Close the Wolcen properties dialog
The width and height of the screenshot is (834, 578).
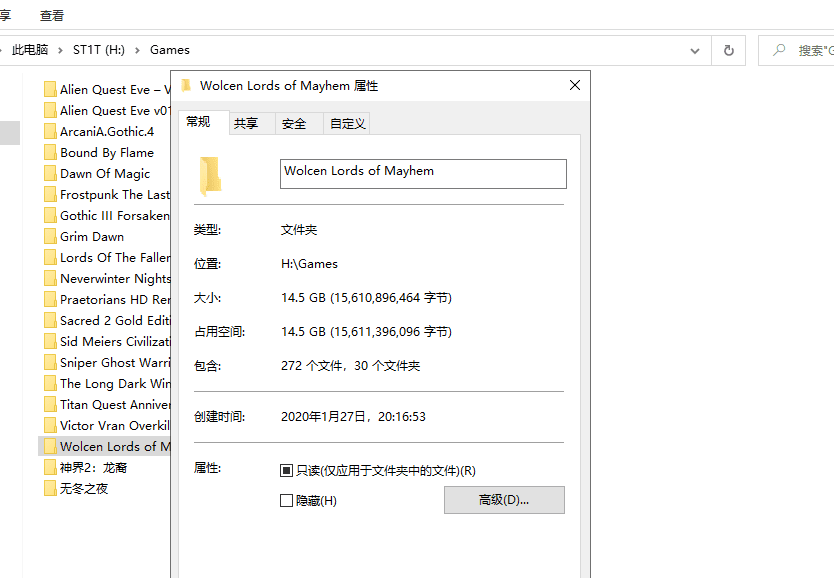[574, 85]
